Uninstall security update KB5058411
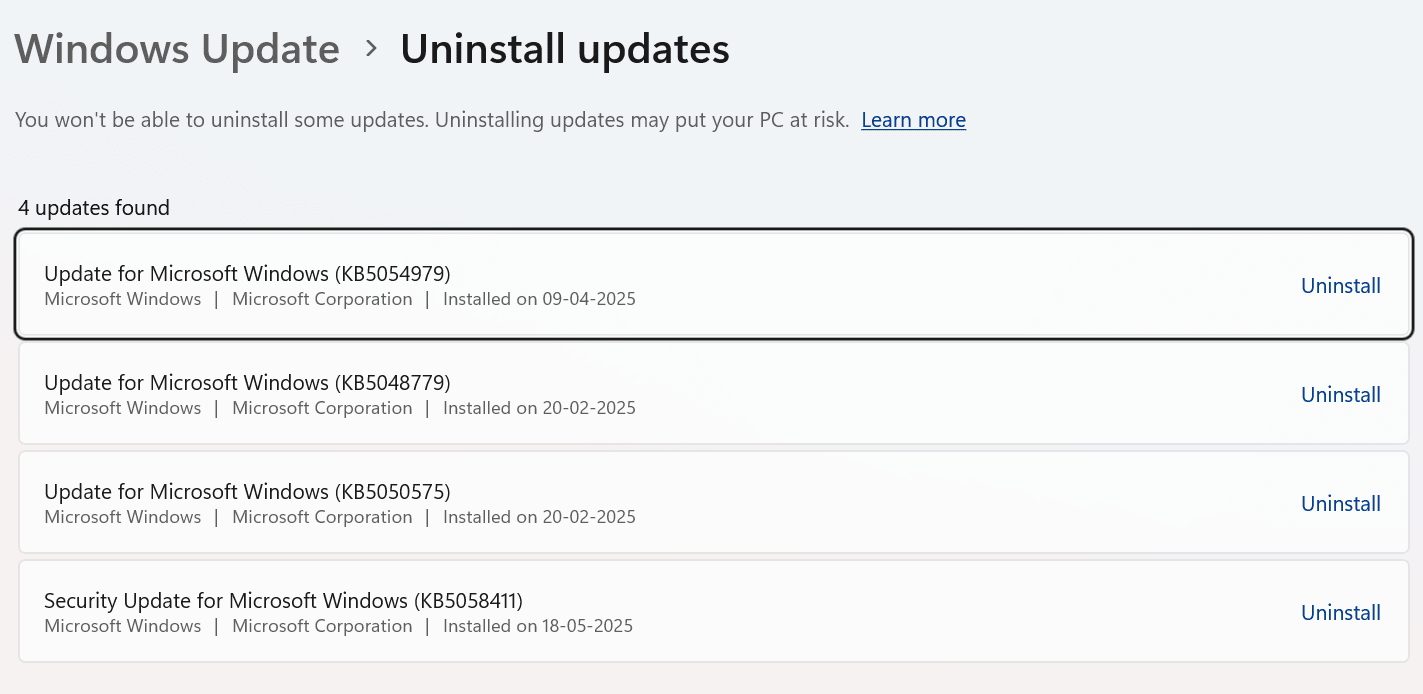 [1340, 613]
